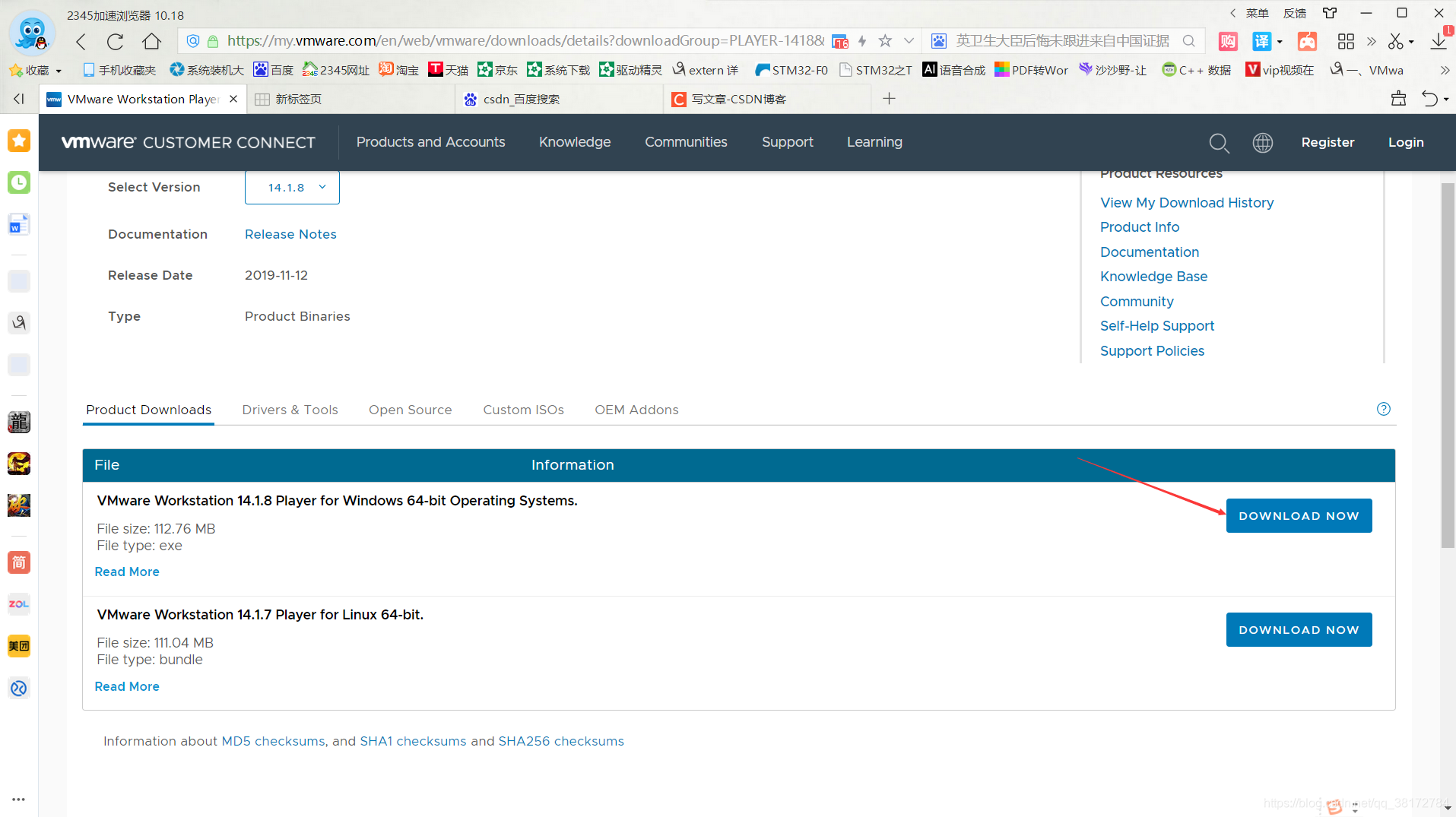1456x817 pixels.
Task: Open the VMware site search icon
Action: pos(1219,143)
